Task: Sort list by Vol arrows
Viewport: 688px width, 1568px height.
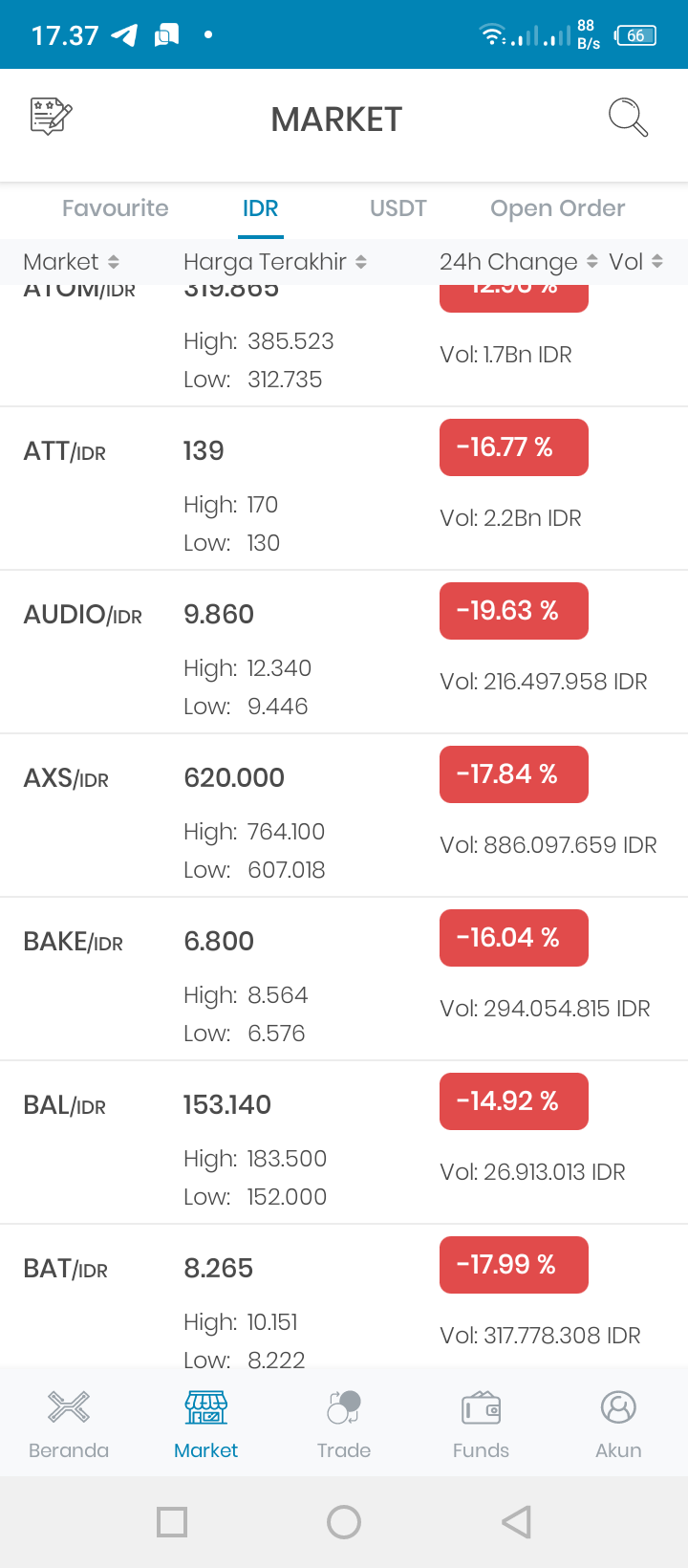Action: pyautogui.click(x=657, y=262)
